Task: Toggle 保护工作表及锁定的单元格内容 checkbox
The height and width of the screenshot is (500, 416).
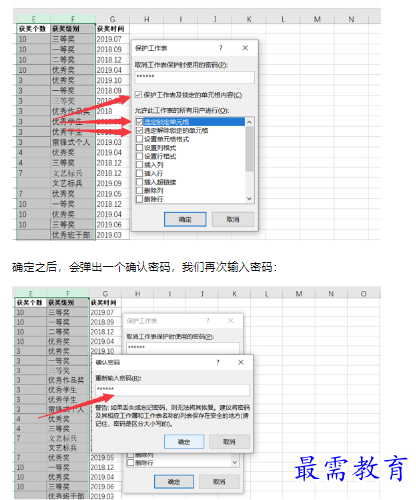Action: pos(138,95)
